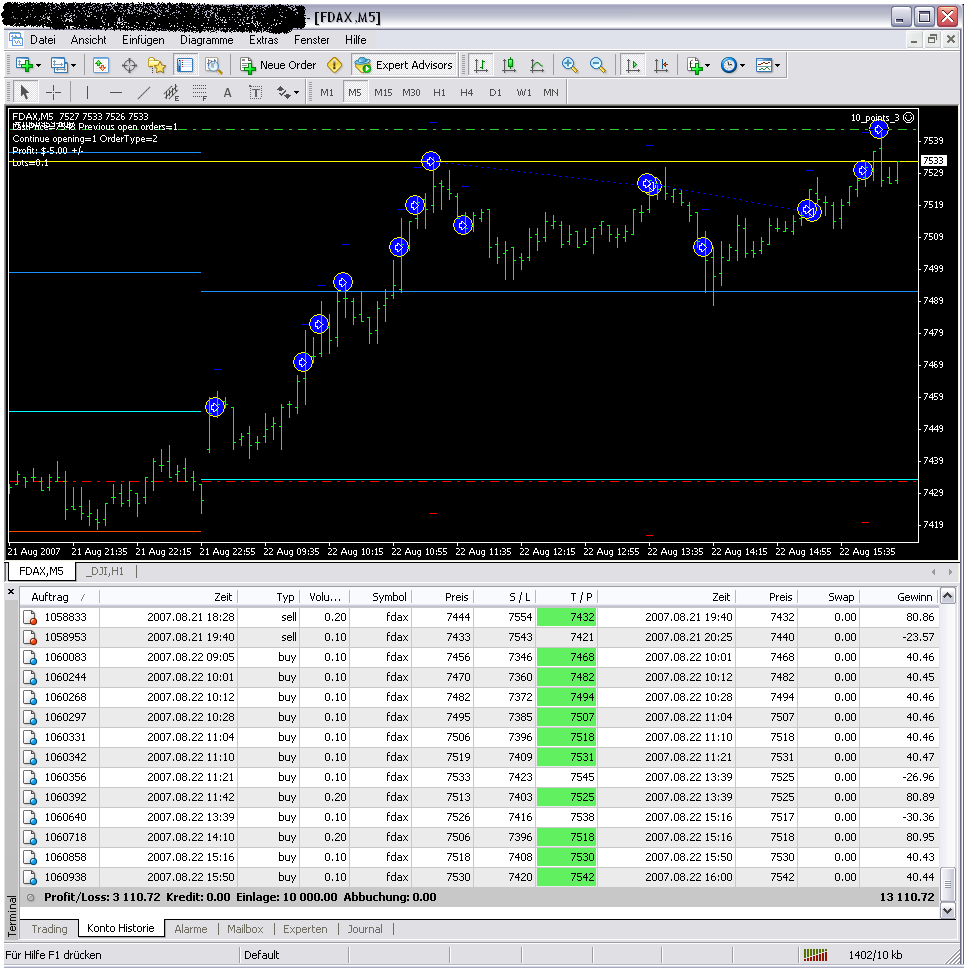Expand the indicators list dropdown
964x968 pixels.
(x=707, y=65)
